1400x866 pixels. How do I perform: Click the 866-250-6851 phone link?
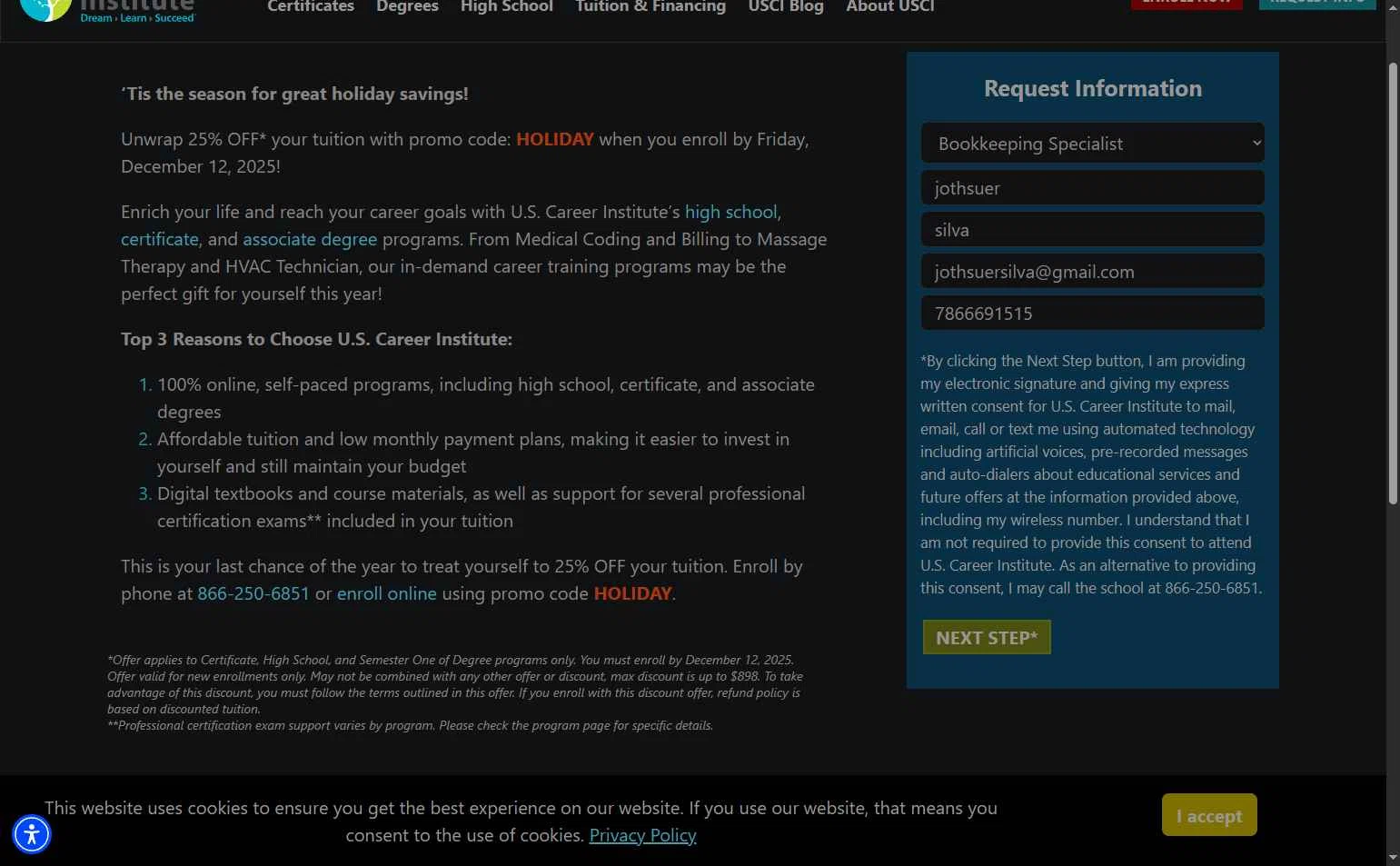(253, 593)
